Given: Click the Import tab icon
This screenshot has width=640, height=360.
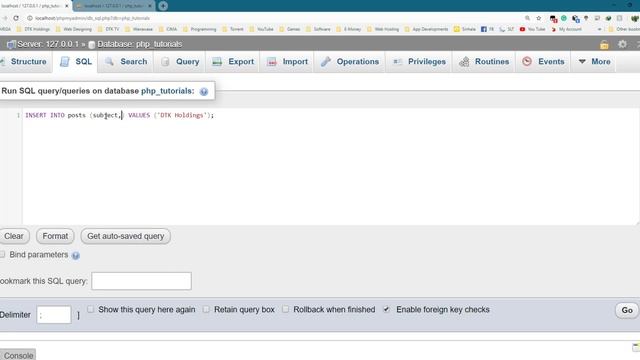Looking at the screenshot, I should [271, 62].
